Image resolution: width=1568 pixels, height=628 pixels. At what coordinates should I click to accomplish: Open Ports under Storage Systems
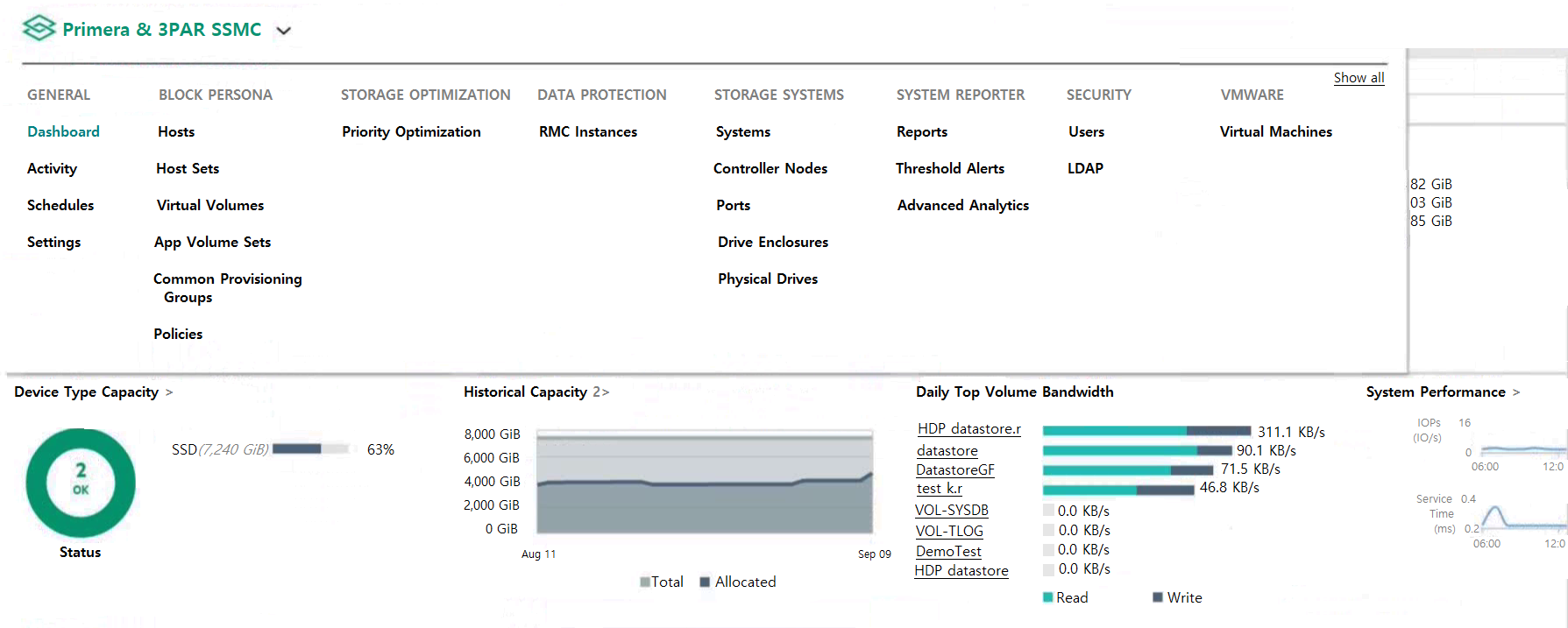point(733,205)
